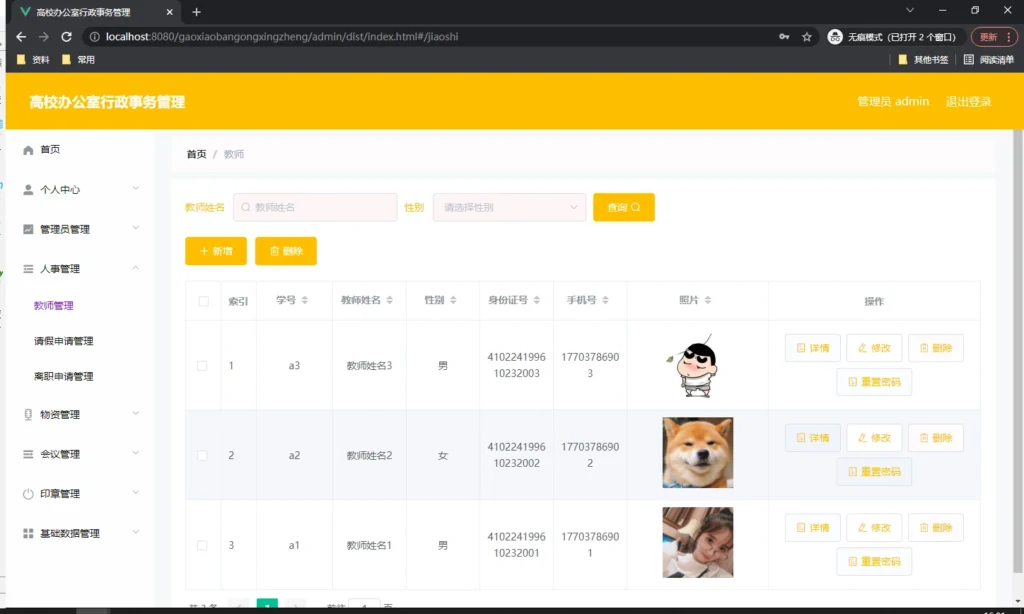Open the 请选择性别 dropdown
Screen dimensions: 1024x614
click(x=508, y=206)
